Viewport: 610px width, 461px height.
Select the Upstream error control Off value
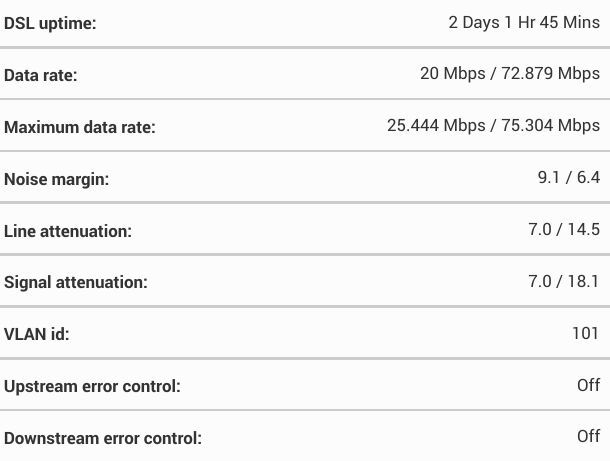point(589,386)
